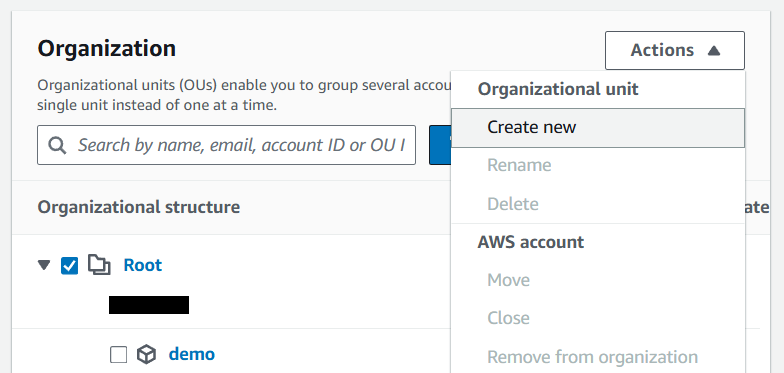Collapse the Root tree triangle

pos(44,265)
